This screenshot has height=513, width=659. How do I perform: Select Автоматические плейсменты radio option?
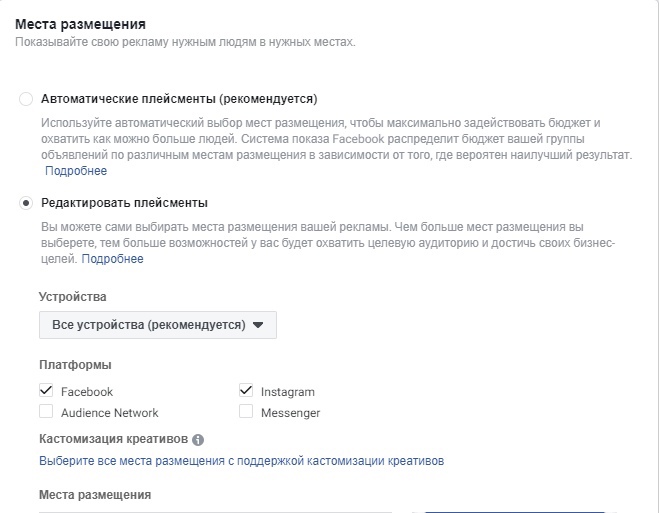[26, 99]
